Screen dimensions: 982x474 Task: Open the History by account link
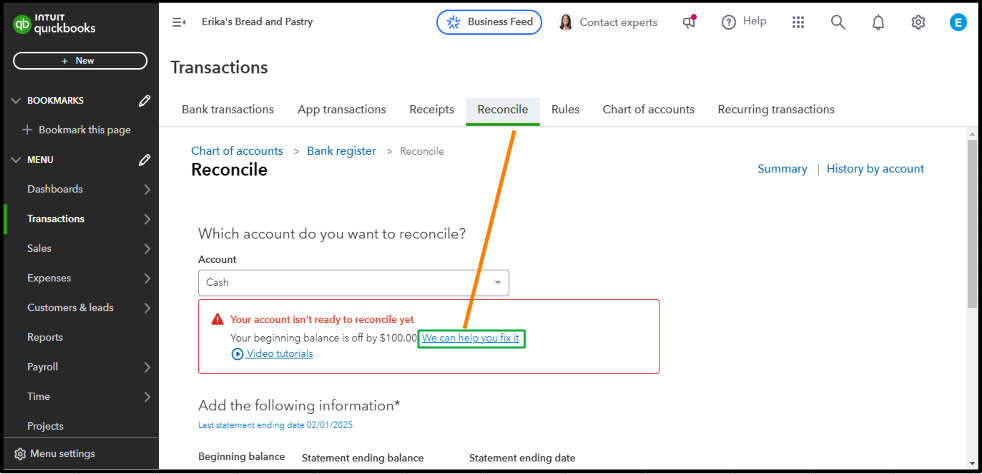point(875,168)
